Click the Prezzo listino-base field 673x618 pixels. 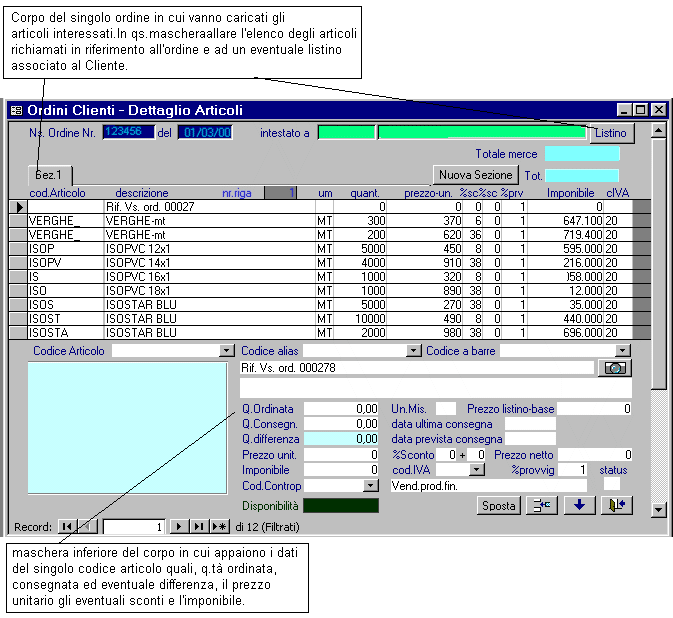pyautogui.click(x=594, y=409)
